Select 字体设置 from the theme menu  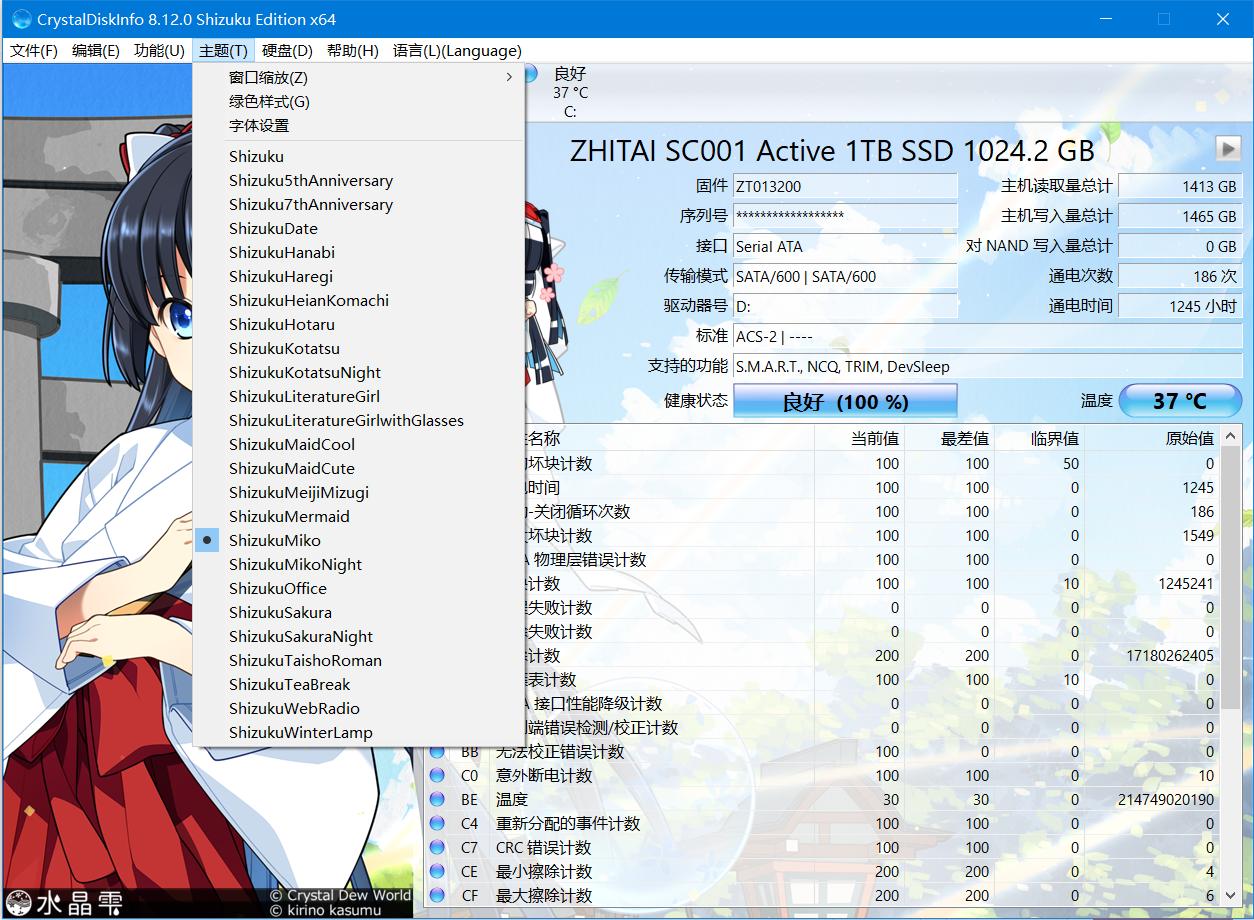click(259, 125)
